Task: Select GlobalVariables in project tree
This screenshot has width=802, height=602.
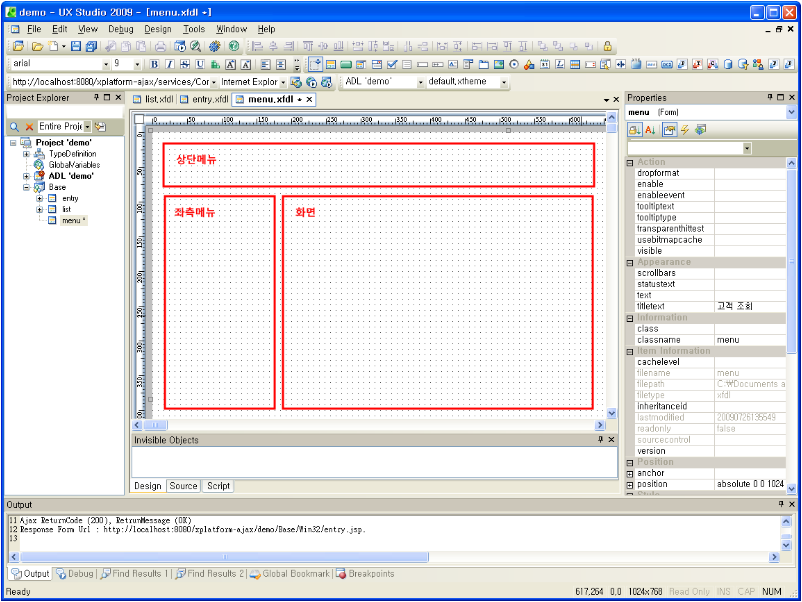Action: [74, 165]
